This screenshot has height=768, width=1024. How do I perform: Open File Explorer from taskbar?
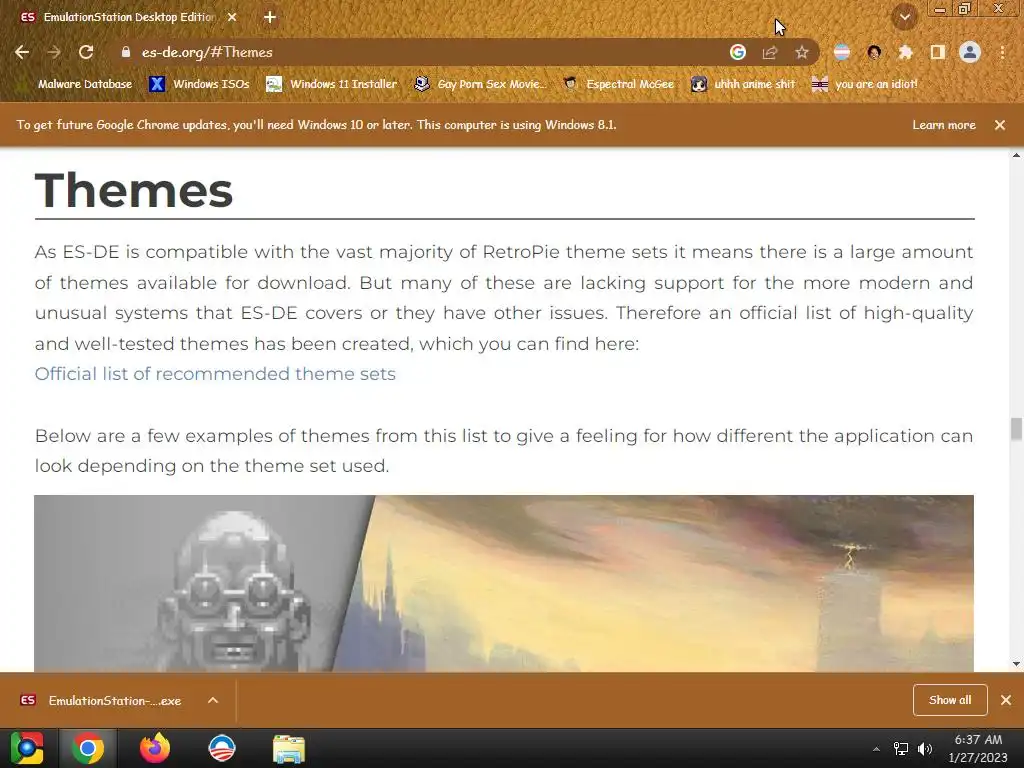coord(289,749)
